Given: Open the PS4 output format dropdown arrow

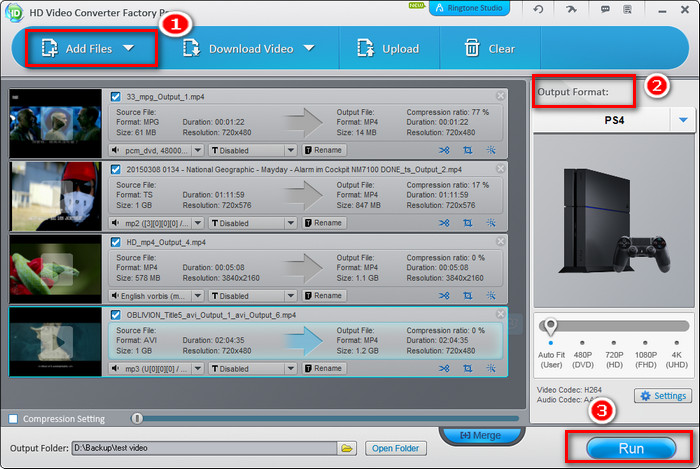Looking at the screenshot, I should pos(683,120).
